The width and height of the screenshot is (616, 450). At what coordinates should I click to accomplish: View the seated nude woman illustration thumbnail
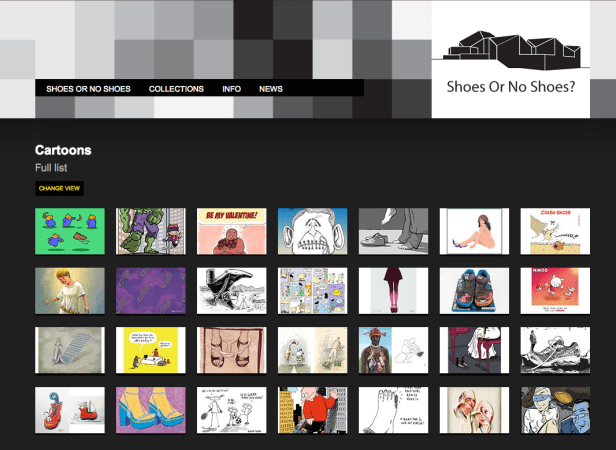[475, 231]
